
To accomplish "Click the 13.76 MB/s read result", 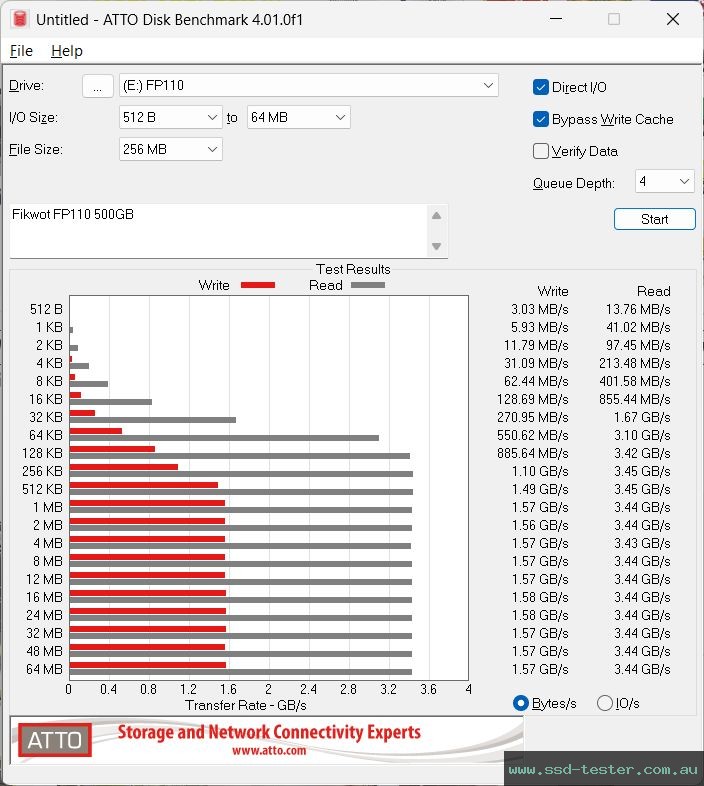I will point(638,309).
